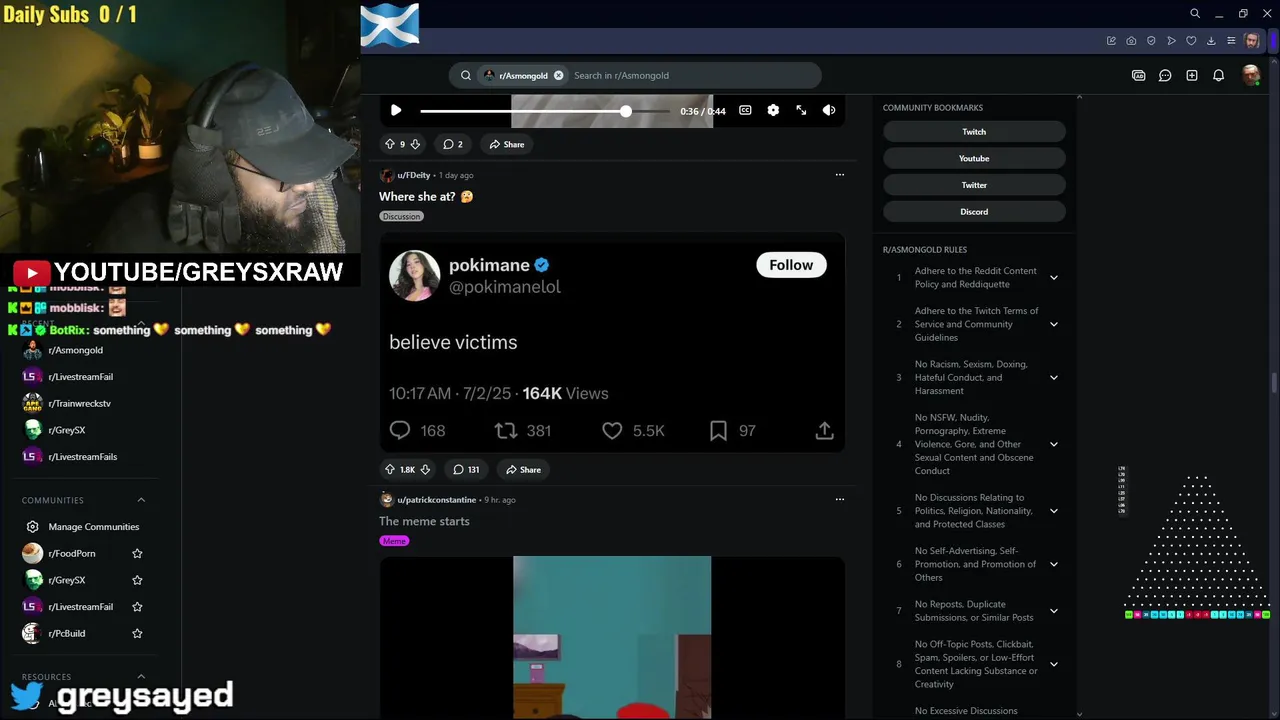
Task: Open the Reddit advertise icon
Action: [x=1138, y=75]
